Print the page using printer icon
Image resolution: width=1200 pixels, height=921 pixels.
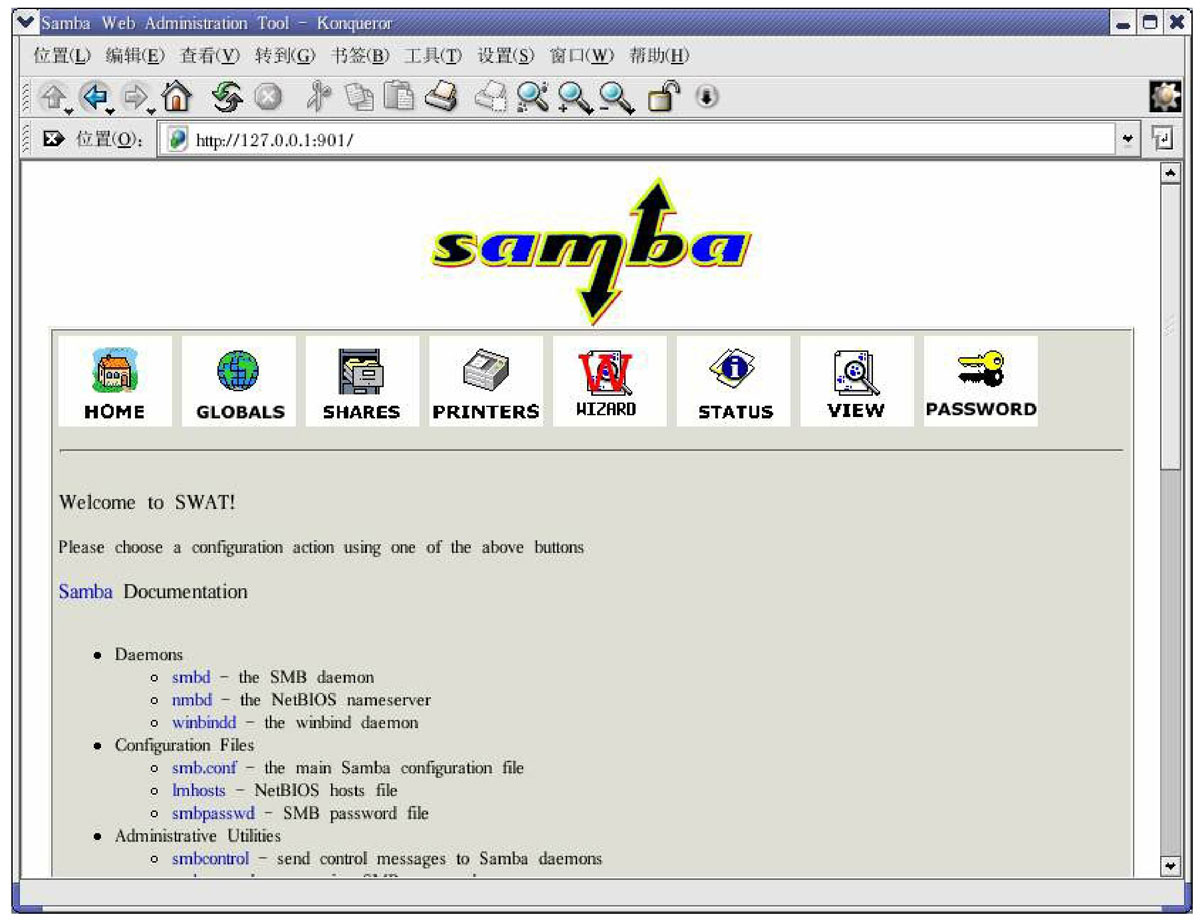click(x=441, y=97)
